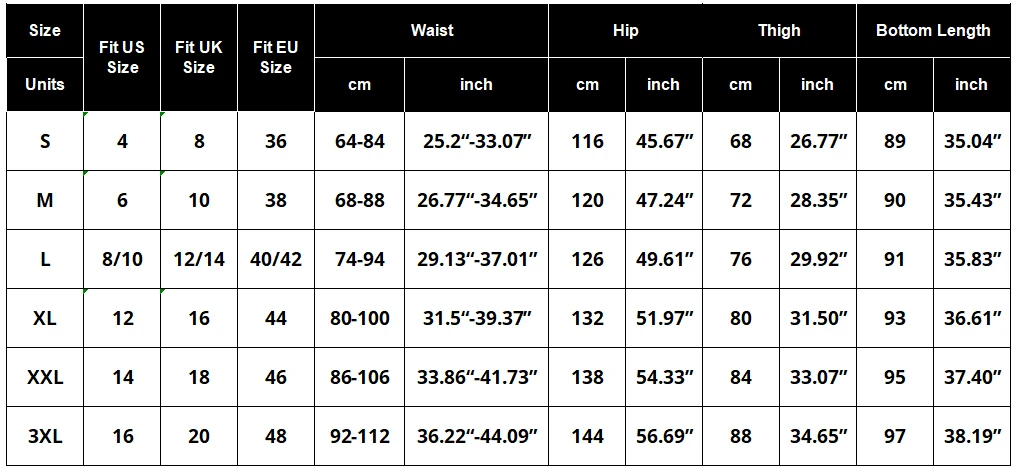Select the 3XL size row label
Image resolution: width=1012 pixels, height=468 pixels.
[45, 436]
